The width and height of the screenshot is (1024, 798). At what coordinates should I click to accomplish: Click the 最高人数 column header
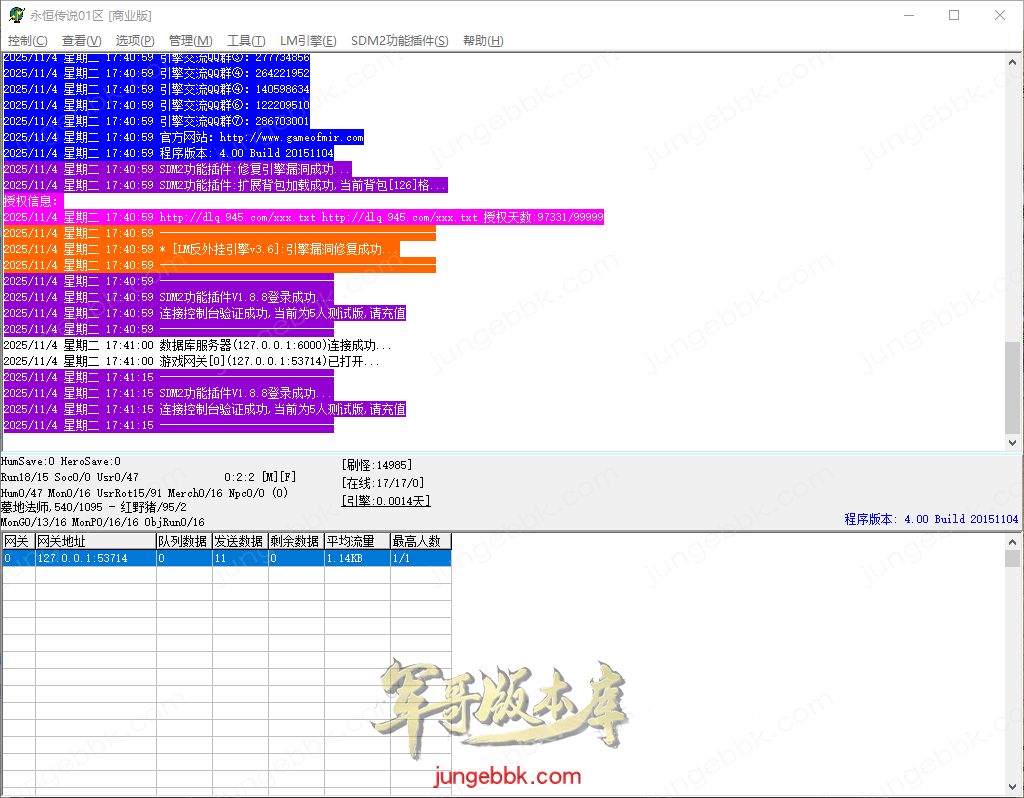click(x=420, y=541)
